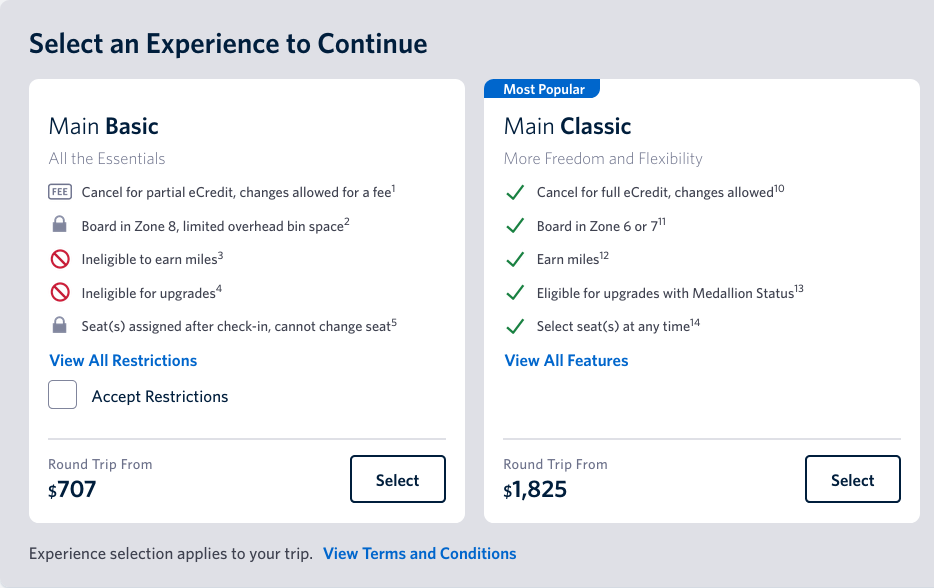The image size is (934, 588).
Task: Select the Main Basic fare for $707
Action: coord(398,479)
